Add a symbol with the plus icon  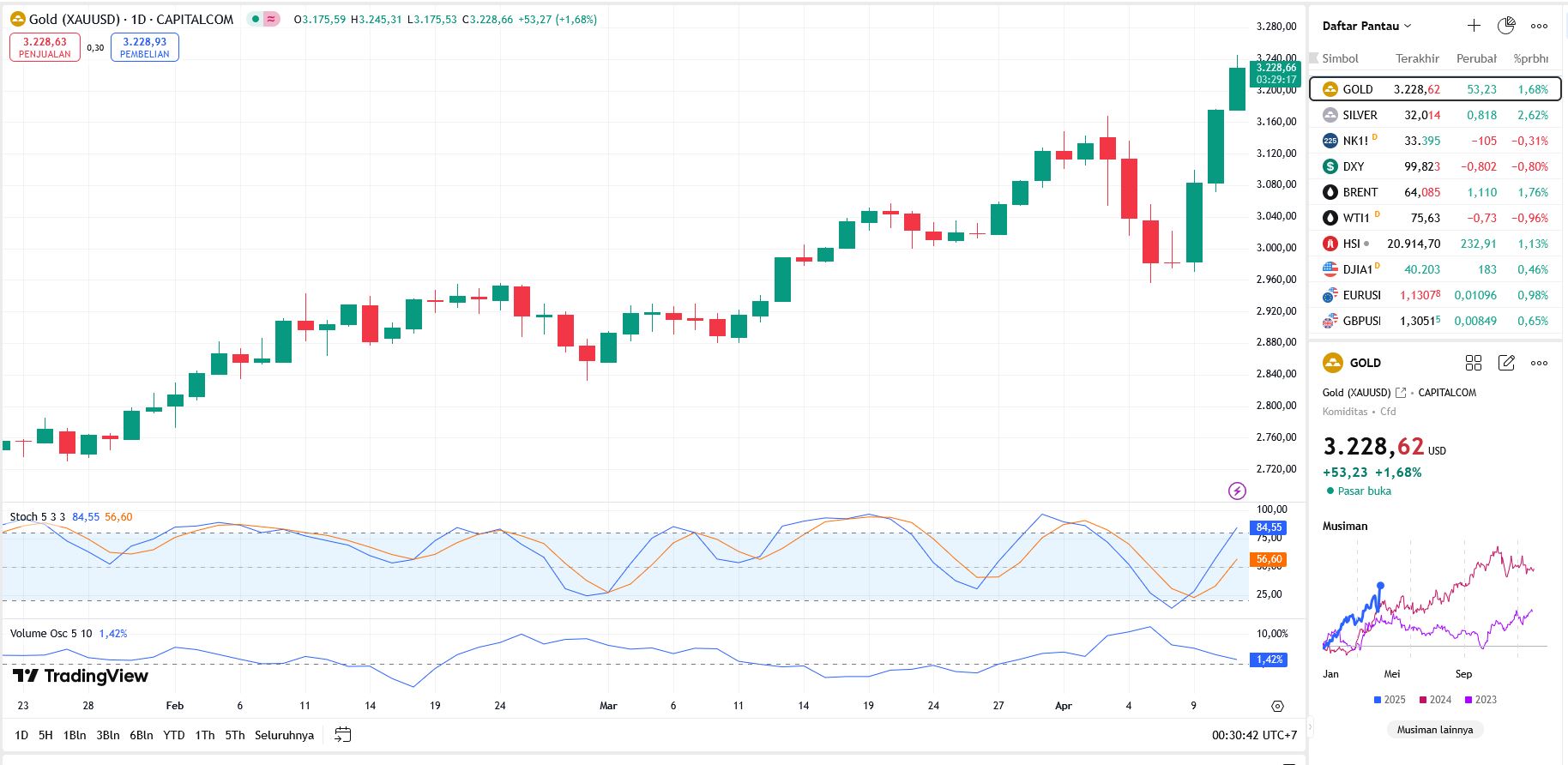click(x=1474, y=26)
